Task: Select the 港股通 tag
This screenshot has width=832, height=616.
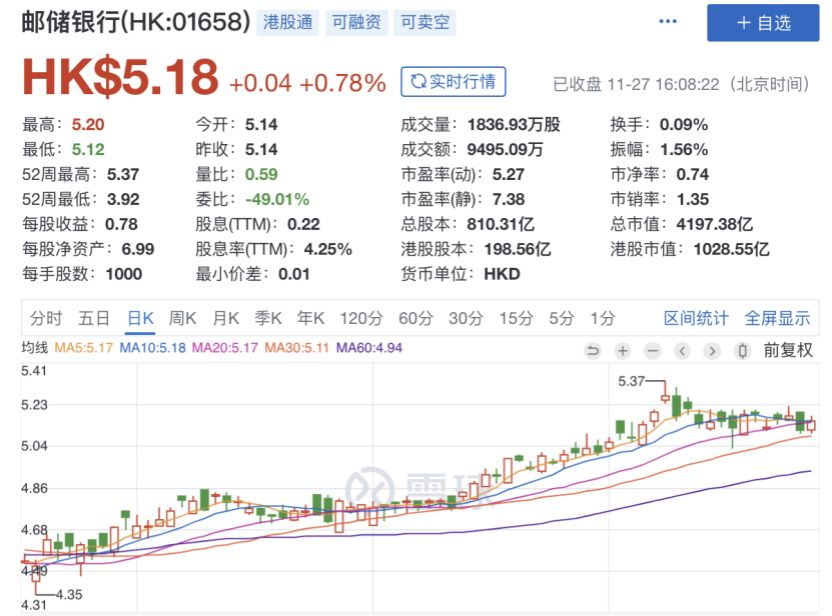Action: click(288, 22)
